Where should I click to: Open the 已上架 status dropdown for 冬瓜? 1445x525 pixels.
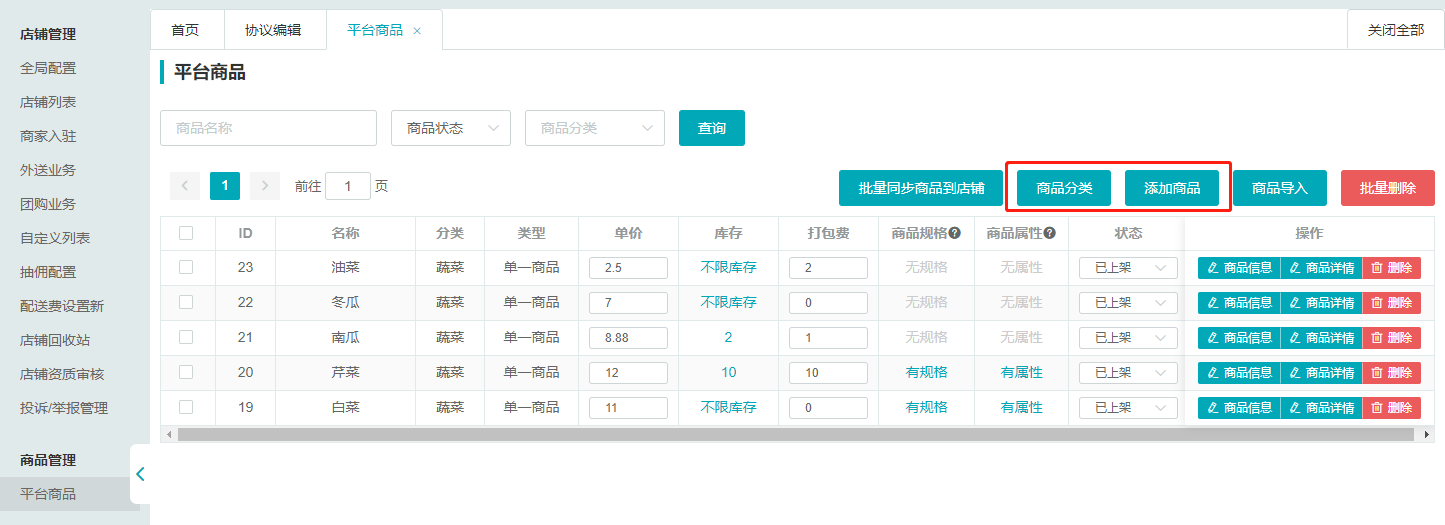tap(1128, 303)
